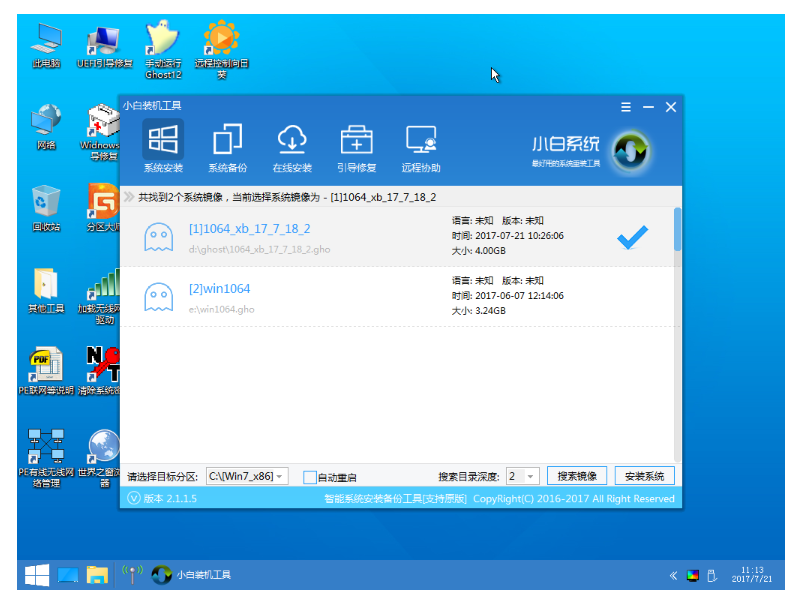The height and width of the screenshot is (597, 795).
Task: Launch 远程控制向日葵 desktop shortcut
Action: tap(222, 50)
